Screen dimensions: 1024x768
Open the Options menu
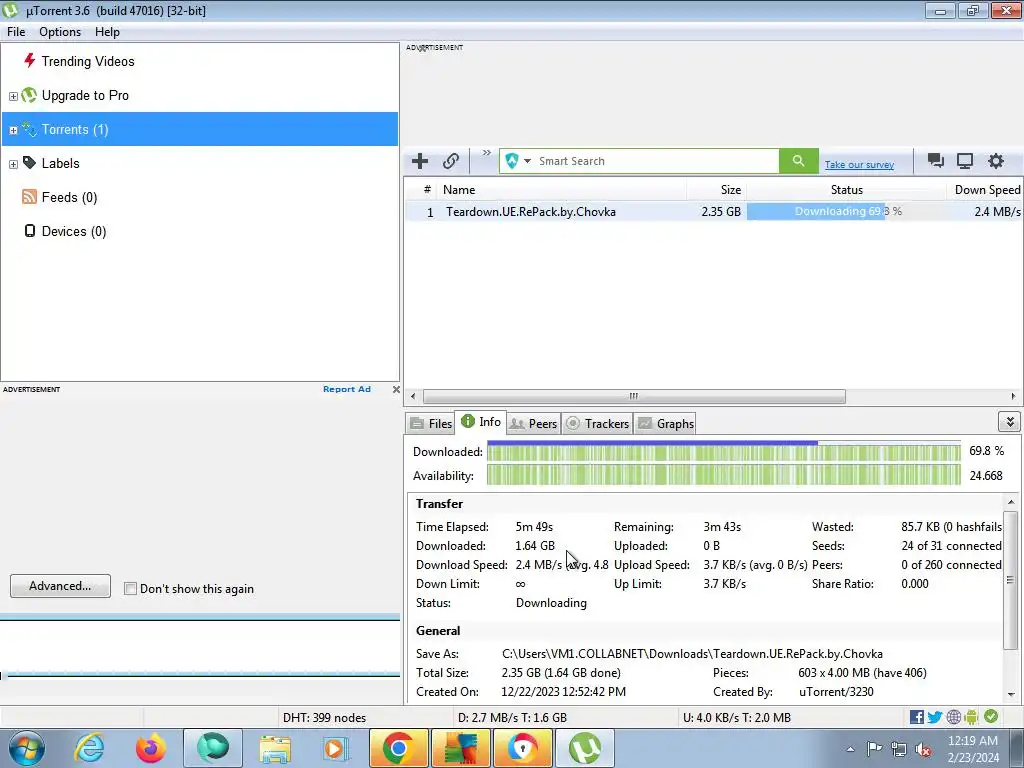pyautogui.click(x=60, y=32)
